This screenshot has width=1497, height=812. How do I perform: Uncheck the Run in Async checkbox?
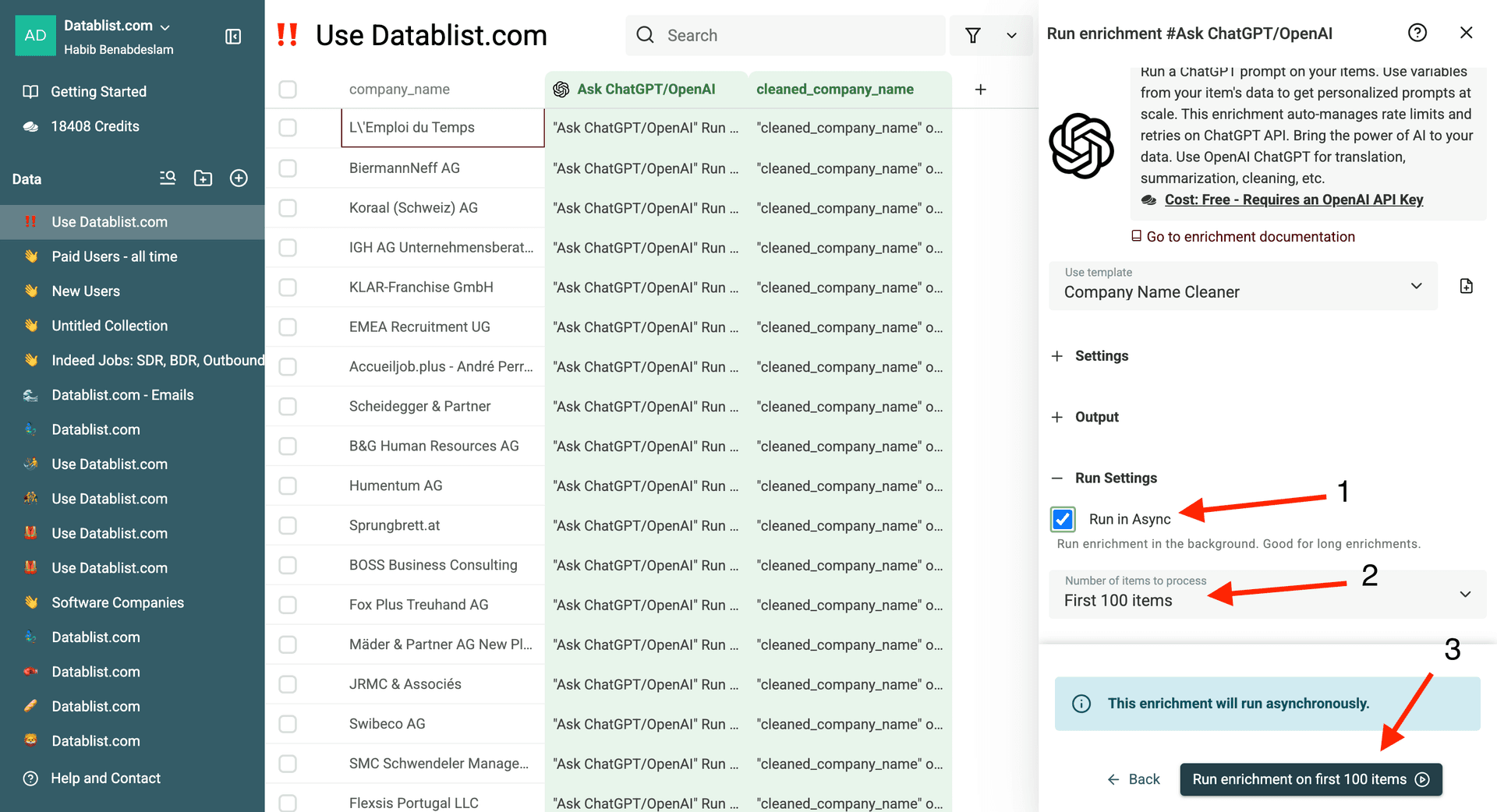tap(1063, 519)
